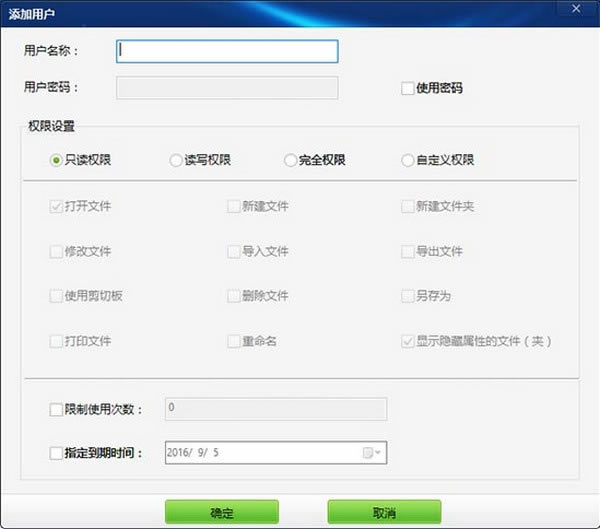Select the 完全权限 radio button

[290, 160]
